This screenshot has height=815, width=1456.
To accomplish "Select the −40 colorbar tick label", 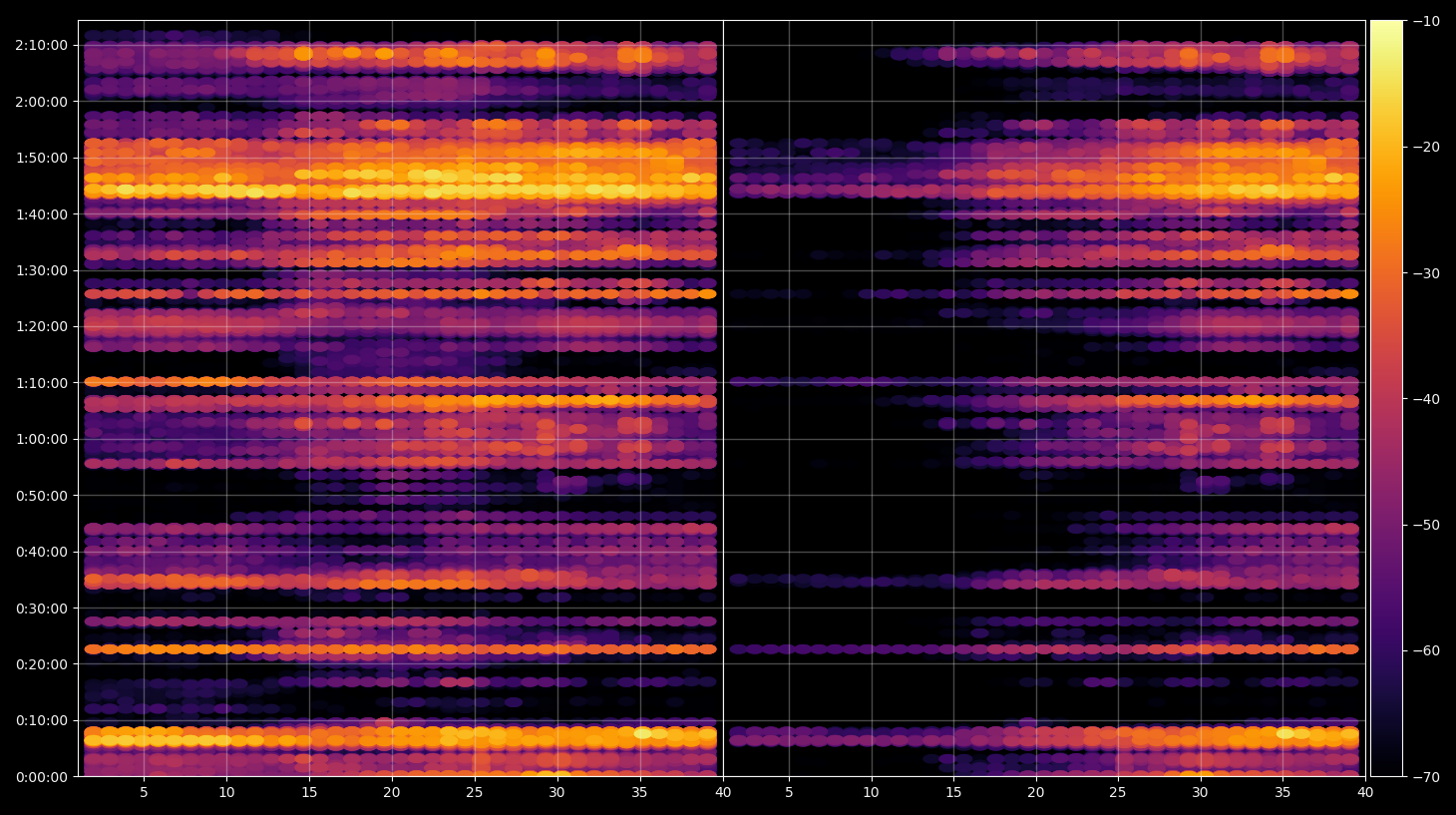I will pyautogui.click(x=1426, y=399).
